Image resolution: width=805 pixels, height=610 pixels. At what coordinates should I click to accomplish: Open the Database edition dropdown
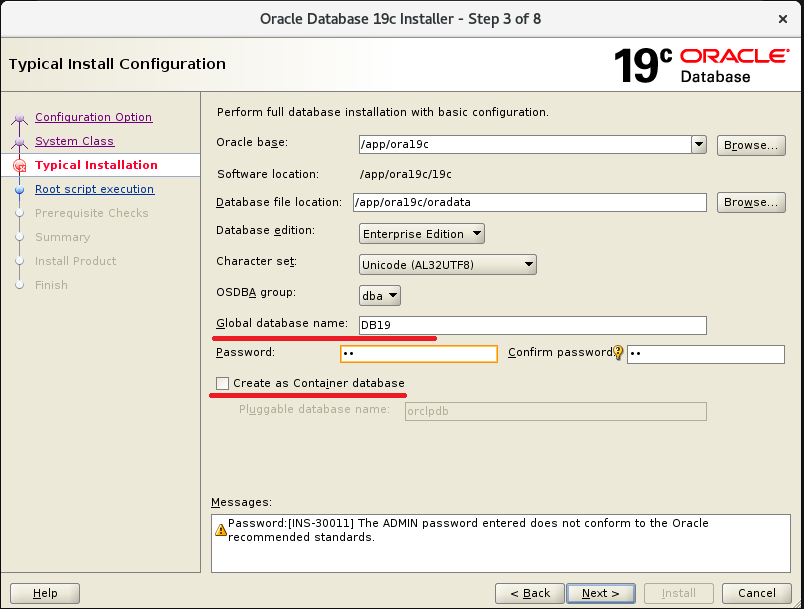pyautogui.click(x=421, y=234)
